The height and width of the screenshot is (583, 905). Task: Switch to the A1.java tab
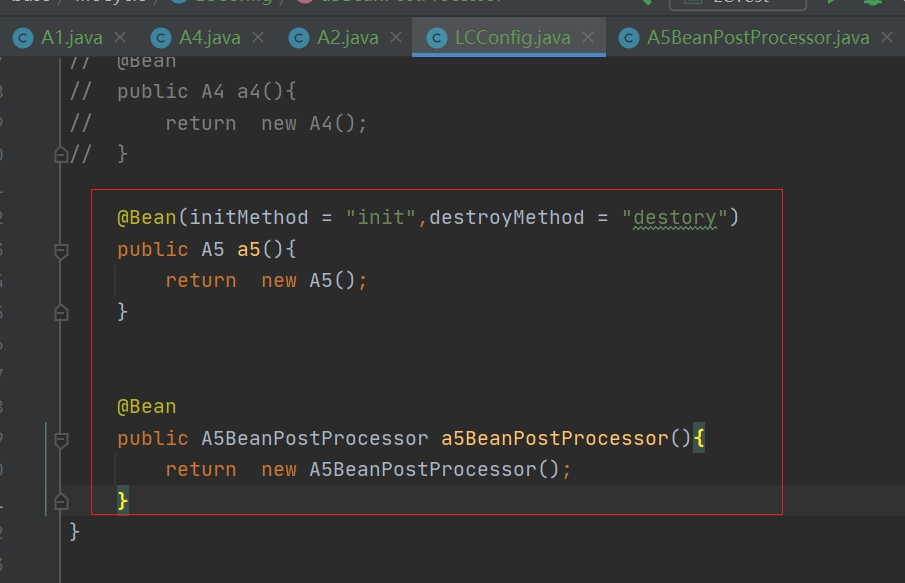point(72,38)
